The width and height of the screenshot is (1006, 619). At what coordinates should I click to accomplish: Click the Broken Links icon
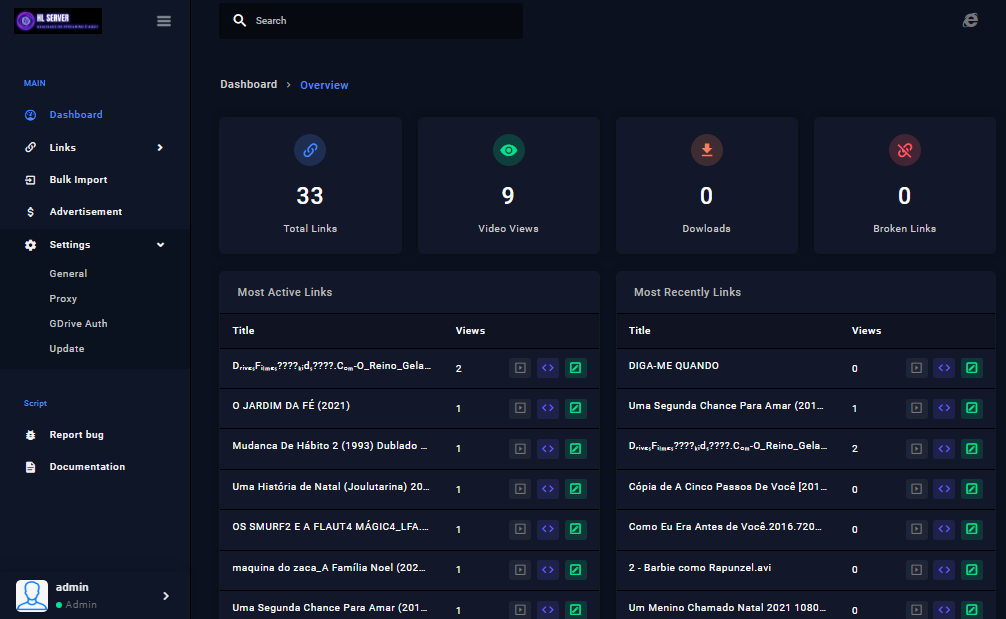(904, 150)
